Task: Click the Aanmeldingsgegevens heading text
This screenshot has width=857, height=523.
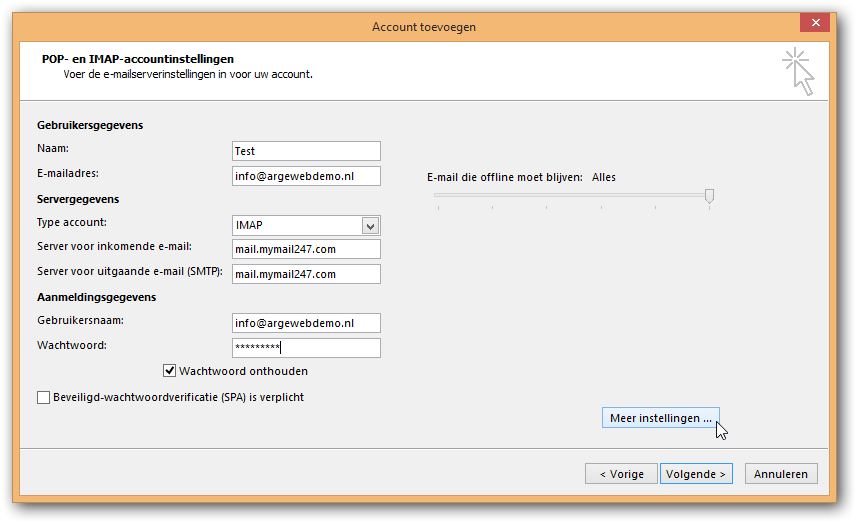Action: [97, 297]
